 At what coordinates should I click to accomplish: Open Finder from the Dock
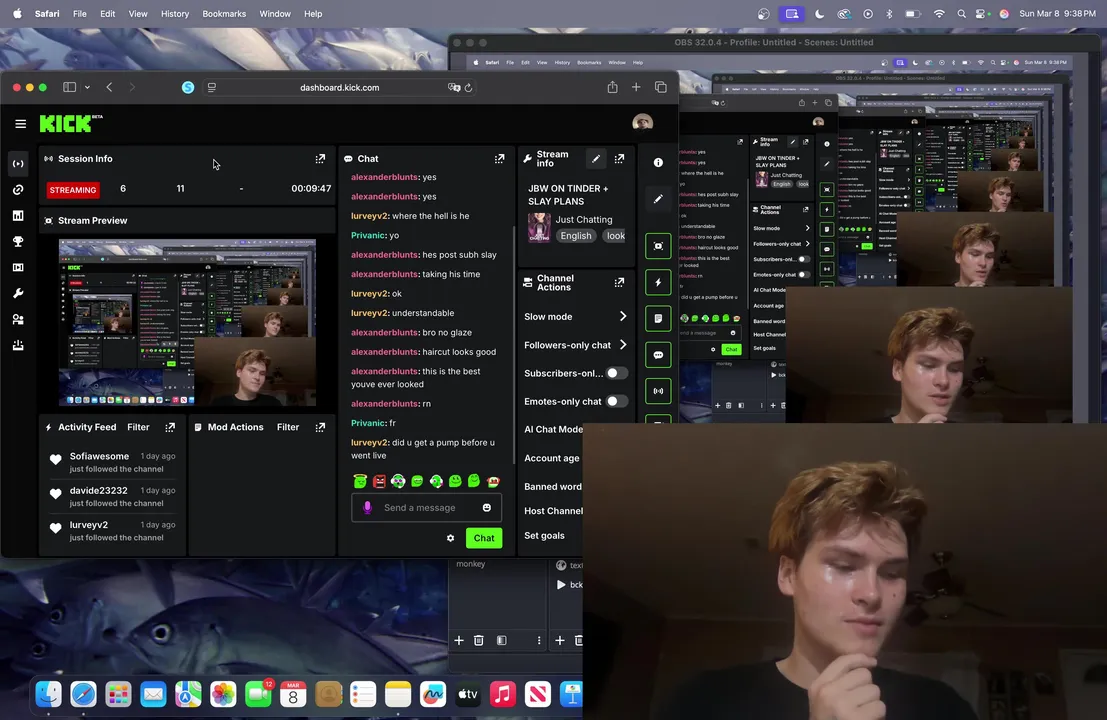coord(48,695)
